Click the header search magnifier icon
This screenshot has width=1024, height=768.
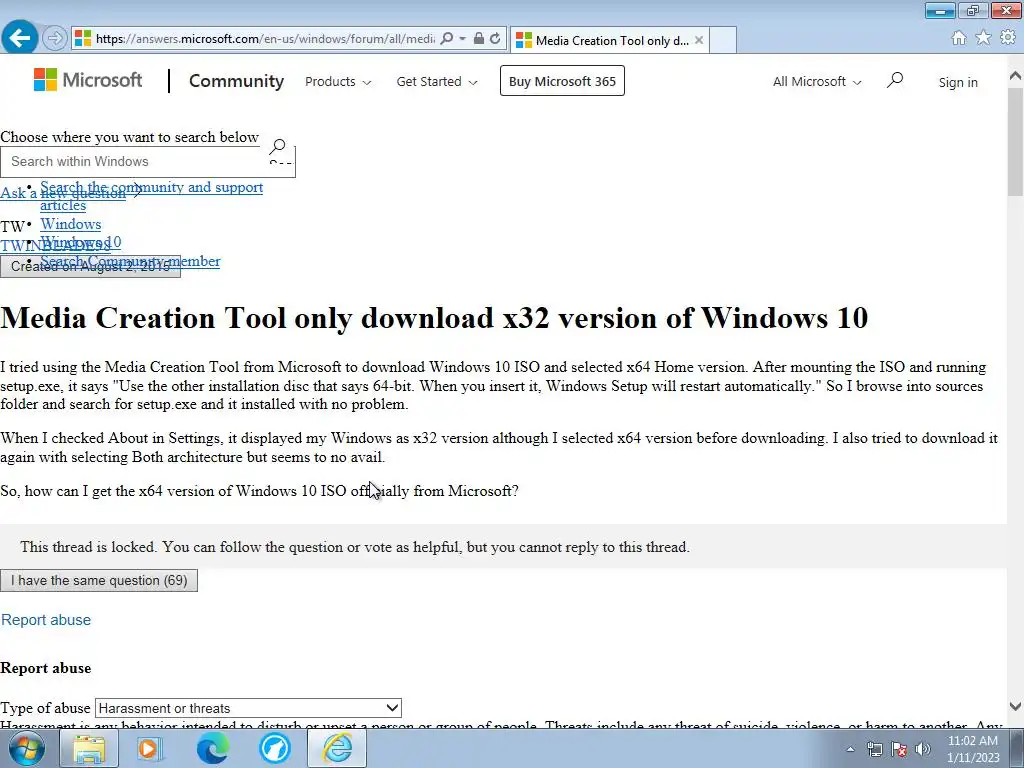point(895,80)
